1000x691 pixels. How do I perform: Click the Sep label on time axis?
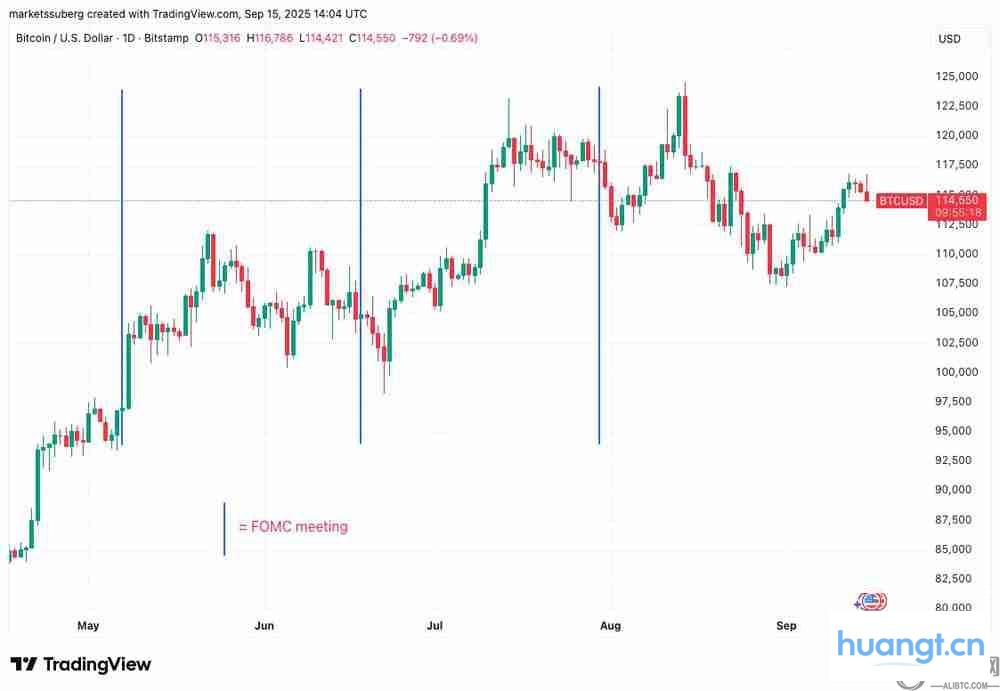coord(787,626)
